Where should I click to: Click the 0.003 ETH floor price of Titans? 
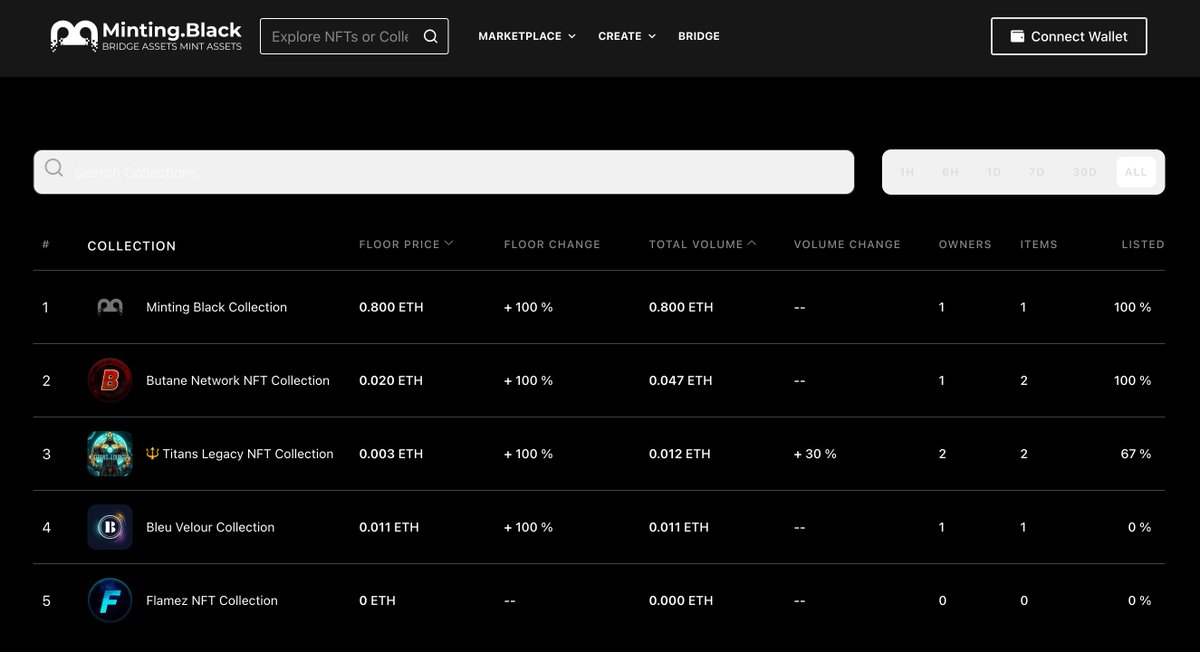click(391, 454)
